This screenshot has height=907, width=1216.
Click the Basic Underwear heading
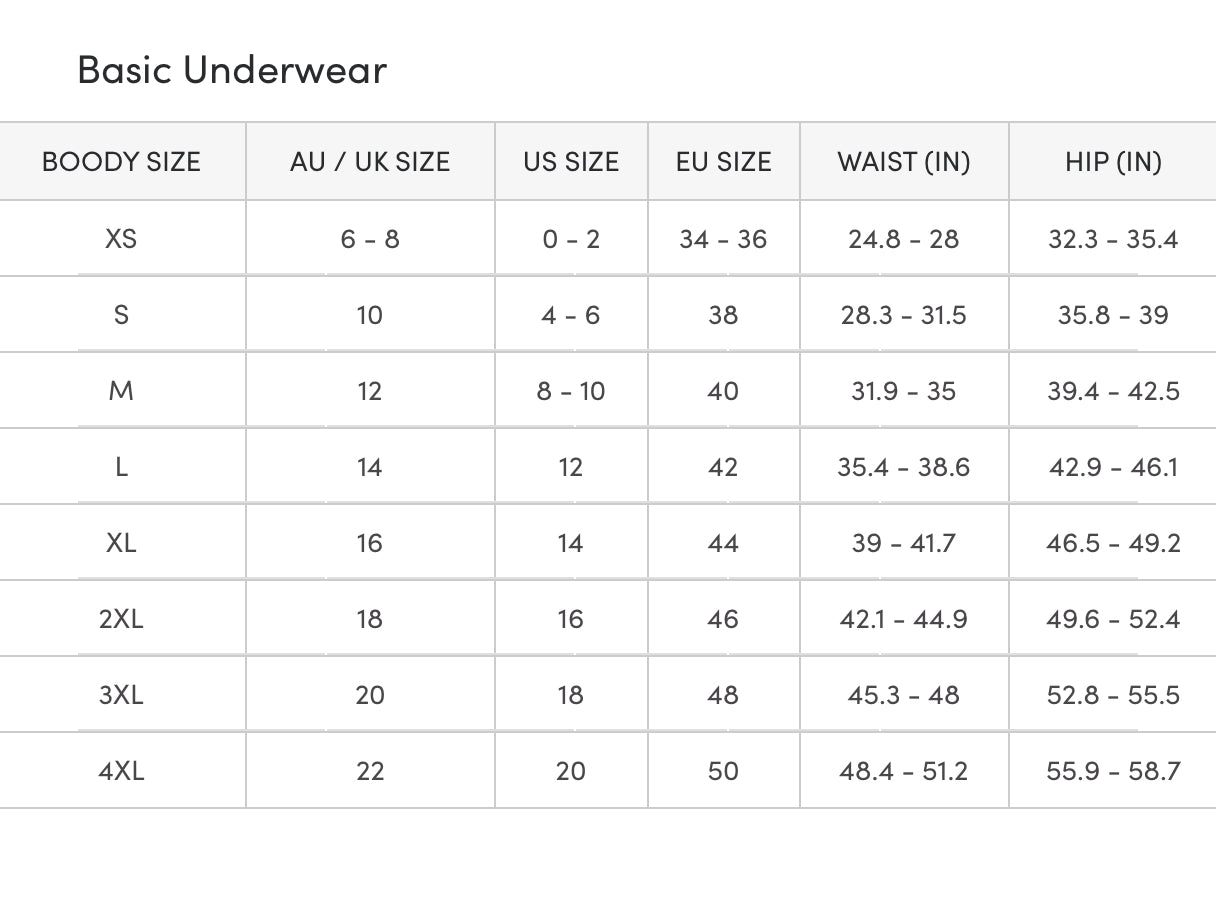coord(232,70)
